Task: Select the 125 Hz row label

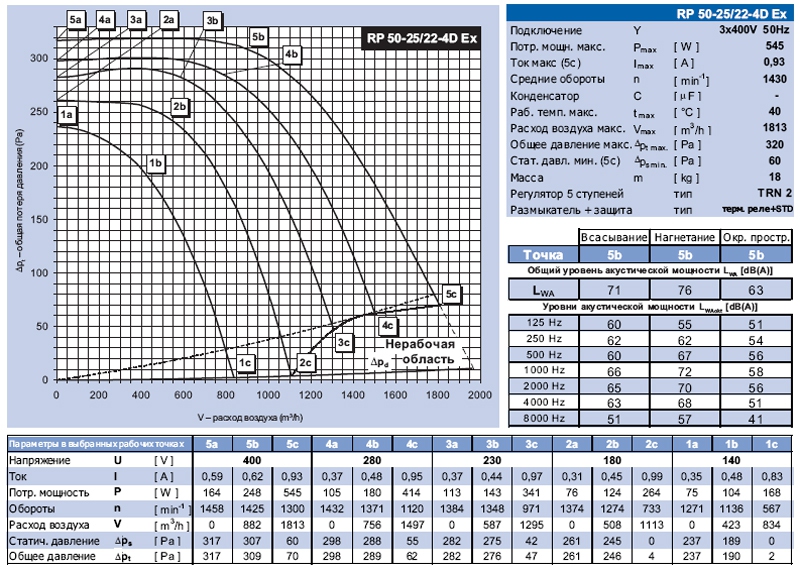Action: [x=544, y=325]
